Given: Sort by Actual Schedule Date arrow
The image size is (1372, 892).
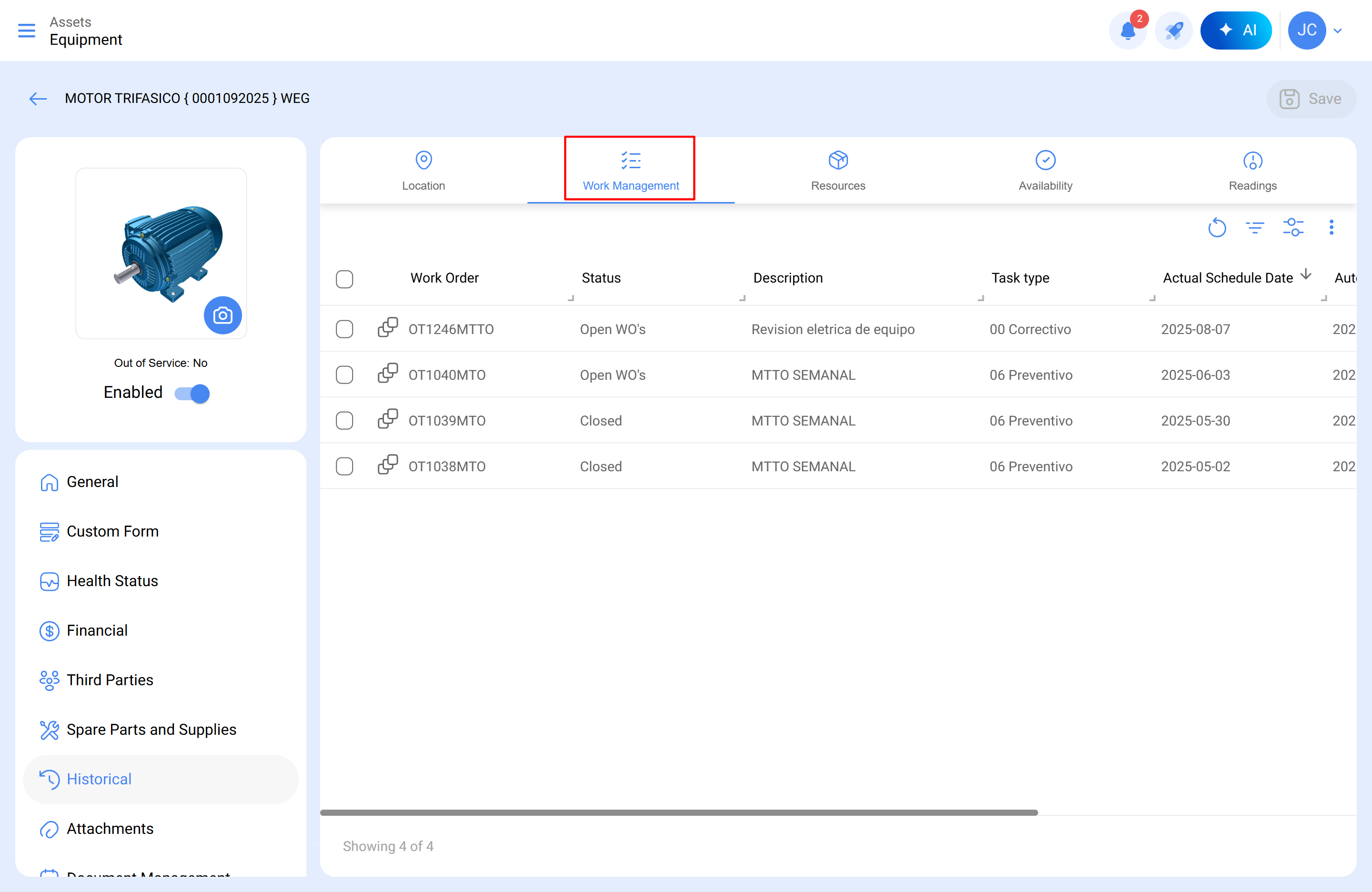Looking at the screenshot, I should click(1306, 275).
